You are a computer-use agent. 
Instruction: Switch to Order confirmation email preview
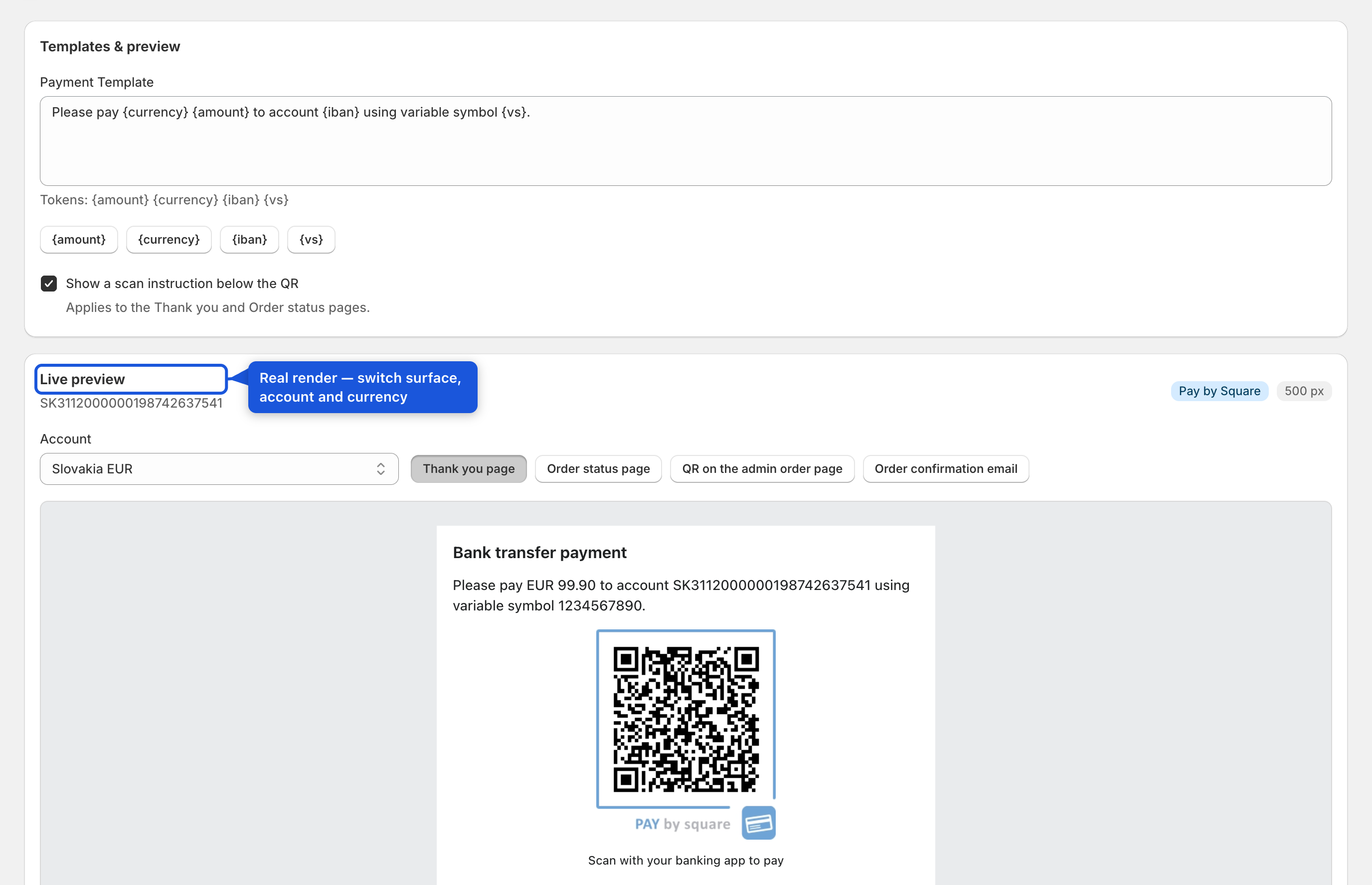[x=946, y=469]
